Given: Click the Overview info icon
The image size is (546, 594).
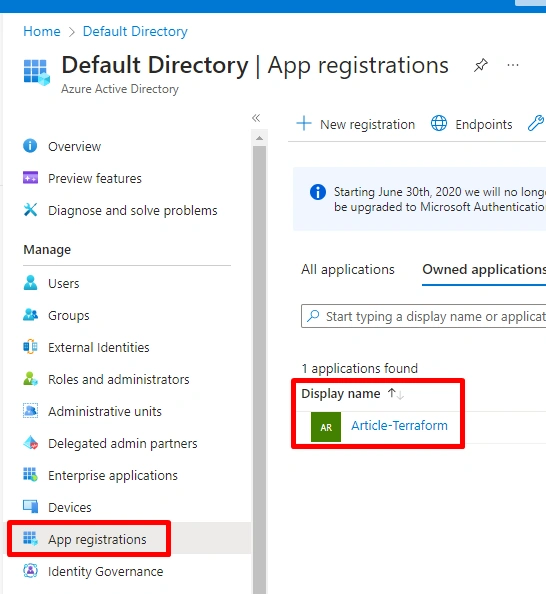Looking at the screenshot, I should [30, 146].
